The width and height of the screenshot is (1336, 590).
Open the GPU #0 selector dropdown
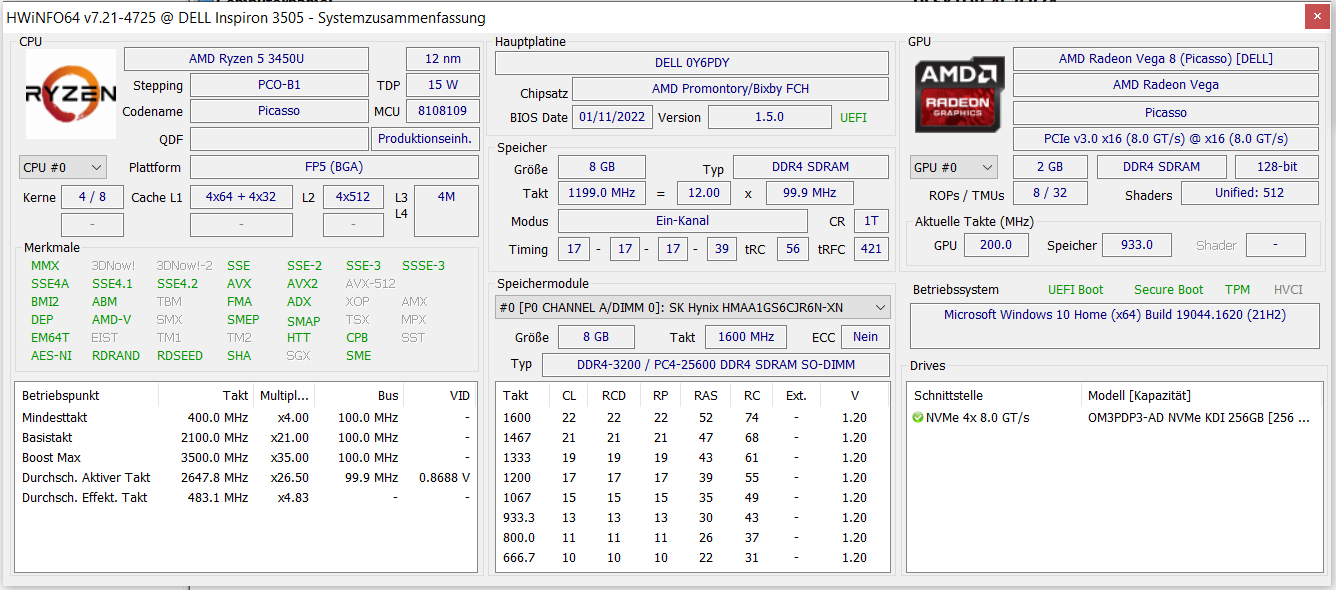pos(953,167)
